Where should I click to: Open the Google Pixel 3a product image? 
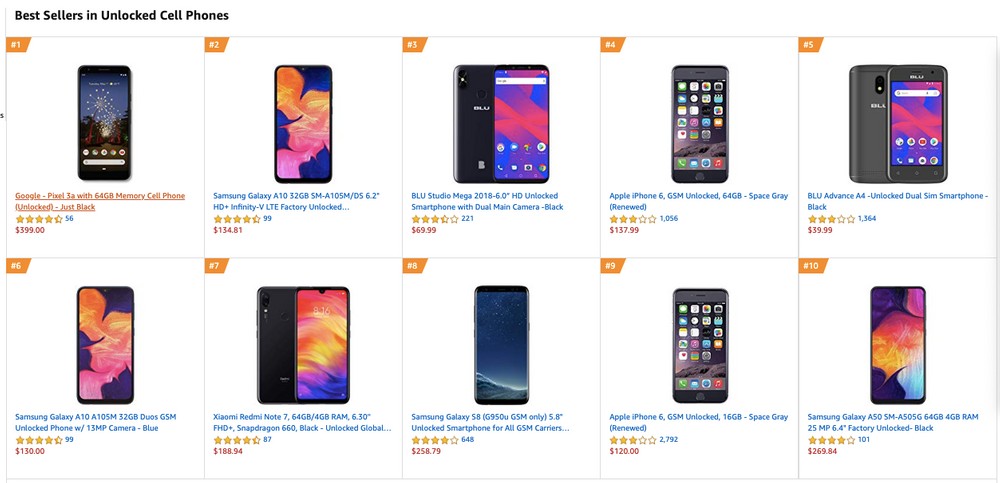[104, 122]
